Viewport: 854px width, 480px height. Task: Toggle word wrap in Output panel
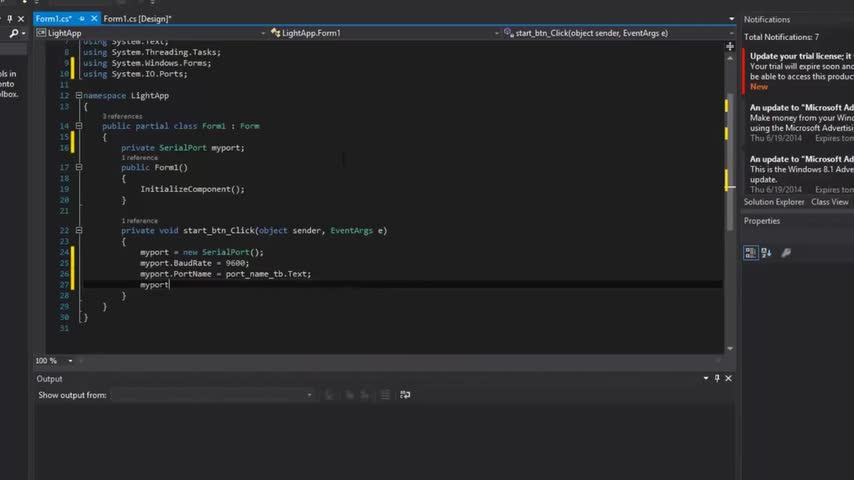(x=405, y=395)
